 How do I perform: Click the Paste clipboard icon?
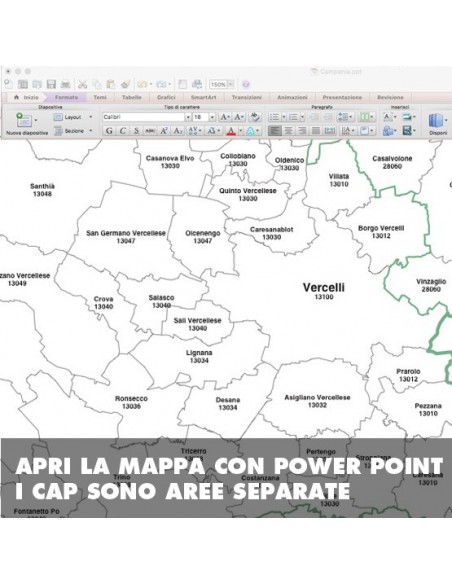[x=111, y=85]
